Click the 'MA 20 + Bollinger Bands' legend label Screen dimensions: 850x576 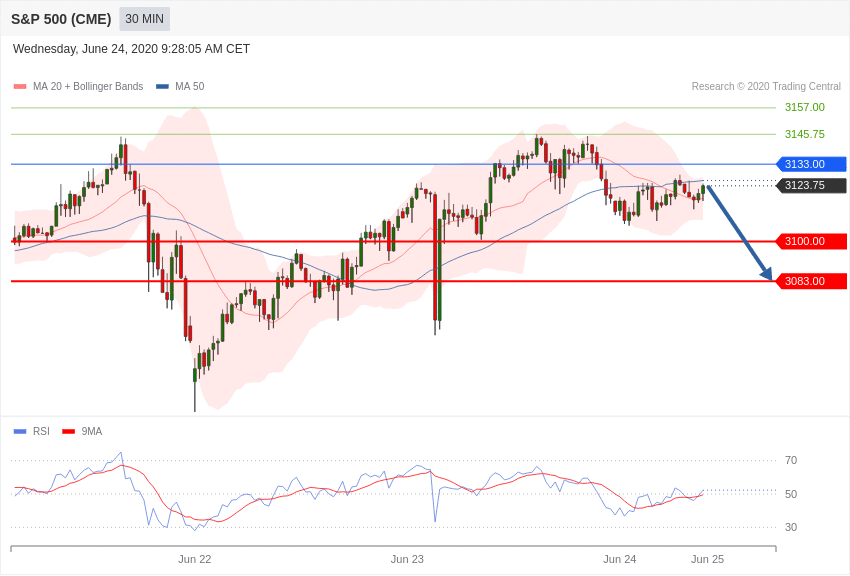(88, 87)
